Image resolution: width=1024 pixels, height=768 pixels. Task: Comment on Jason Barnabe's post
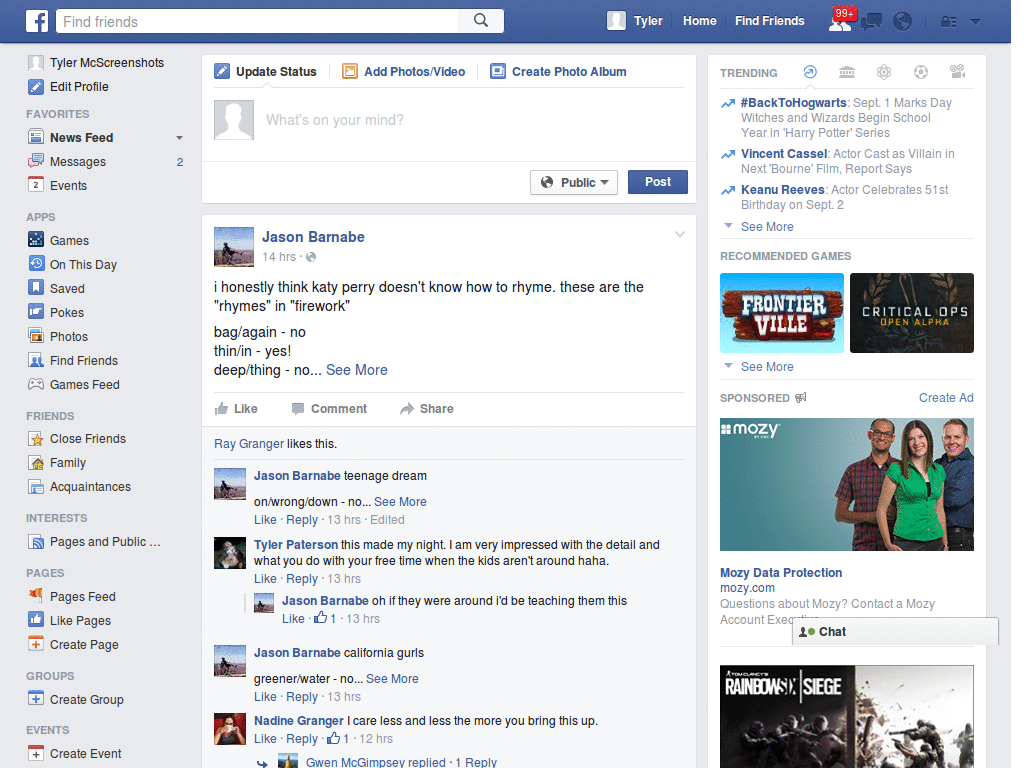pos(329,409)
